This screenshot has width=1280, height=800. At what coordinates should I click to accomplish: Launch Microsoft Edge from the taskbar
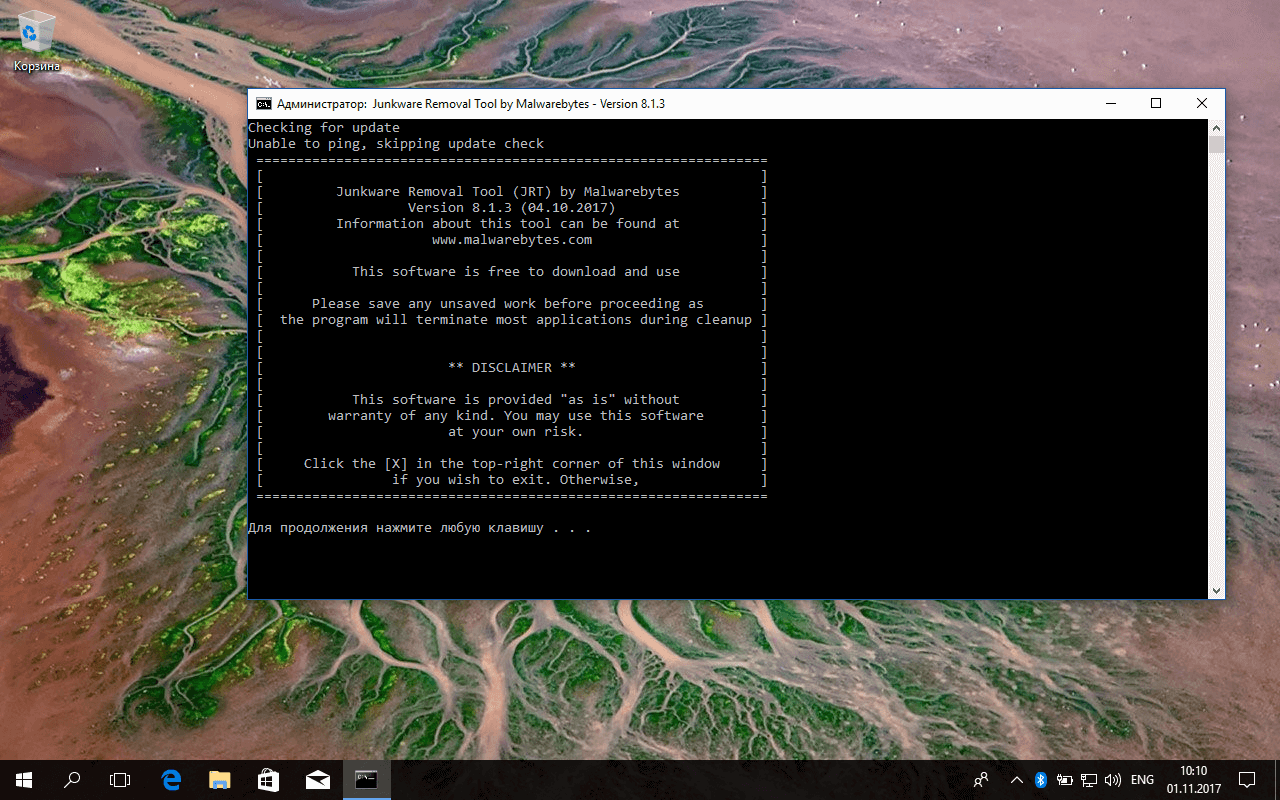point(171,780)
